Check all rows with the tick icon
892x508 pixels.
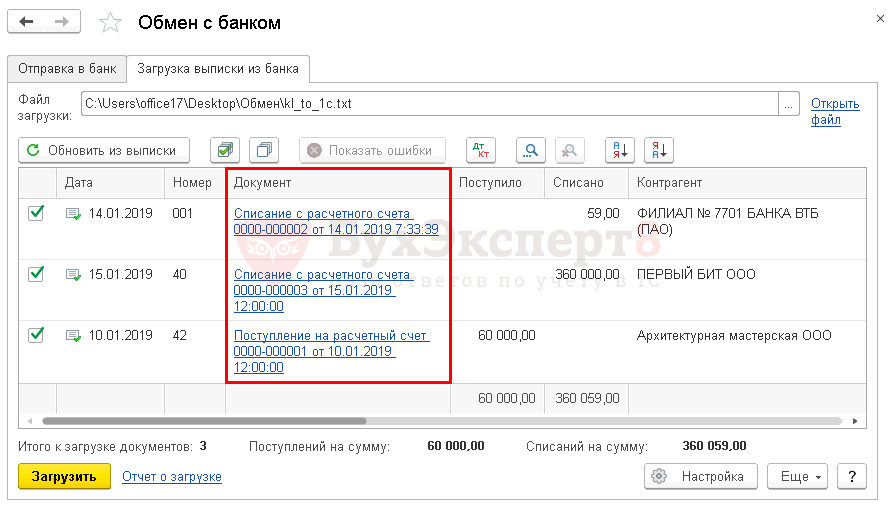[x=225, y=150]
